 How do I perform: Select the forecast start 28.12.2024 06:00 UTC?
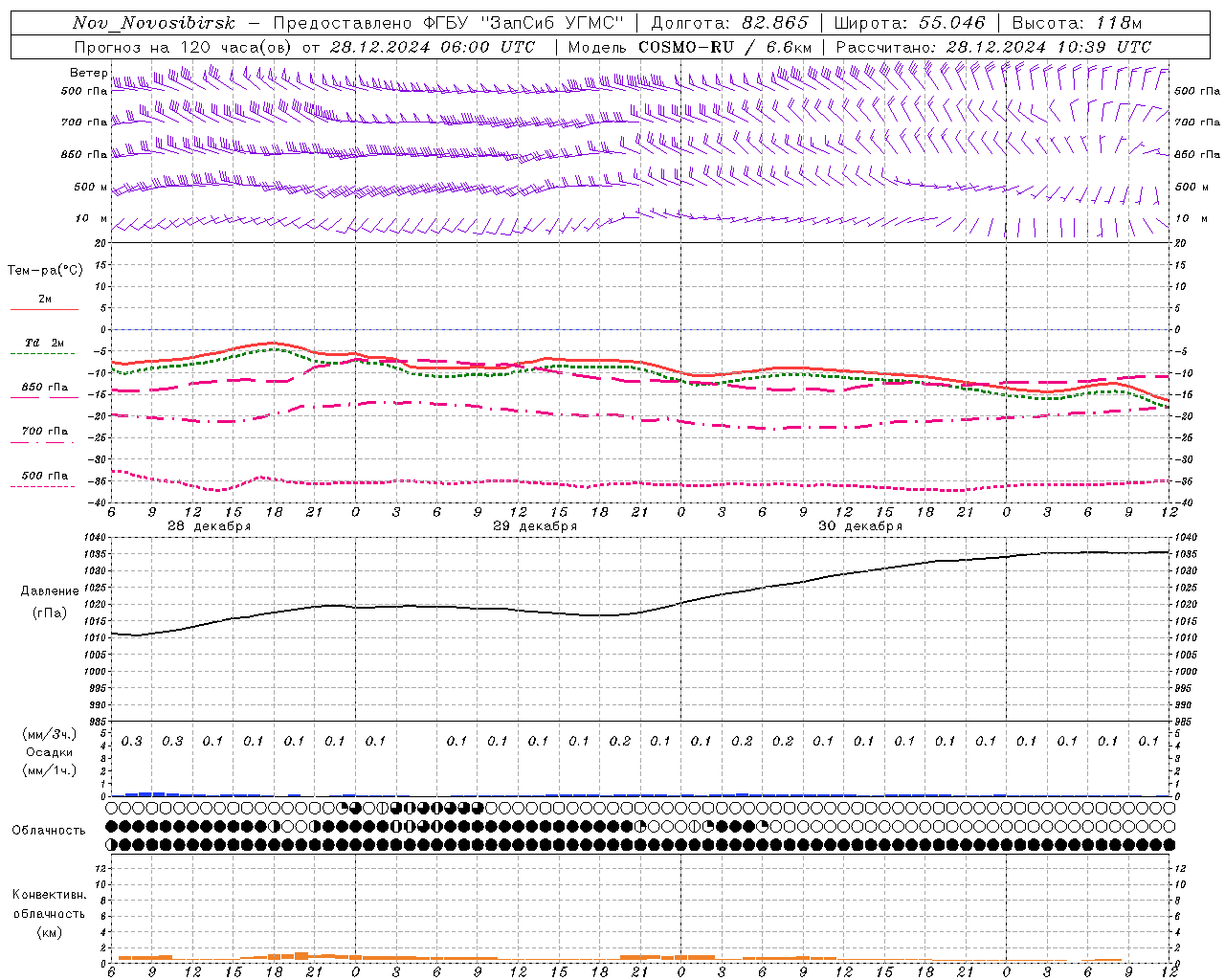coord(433,47)
